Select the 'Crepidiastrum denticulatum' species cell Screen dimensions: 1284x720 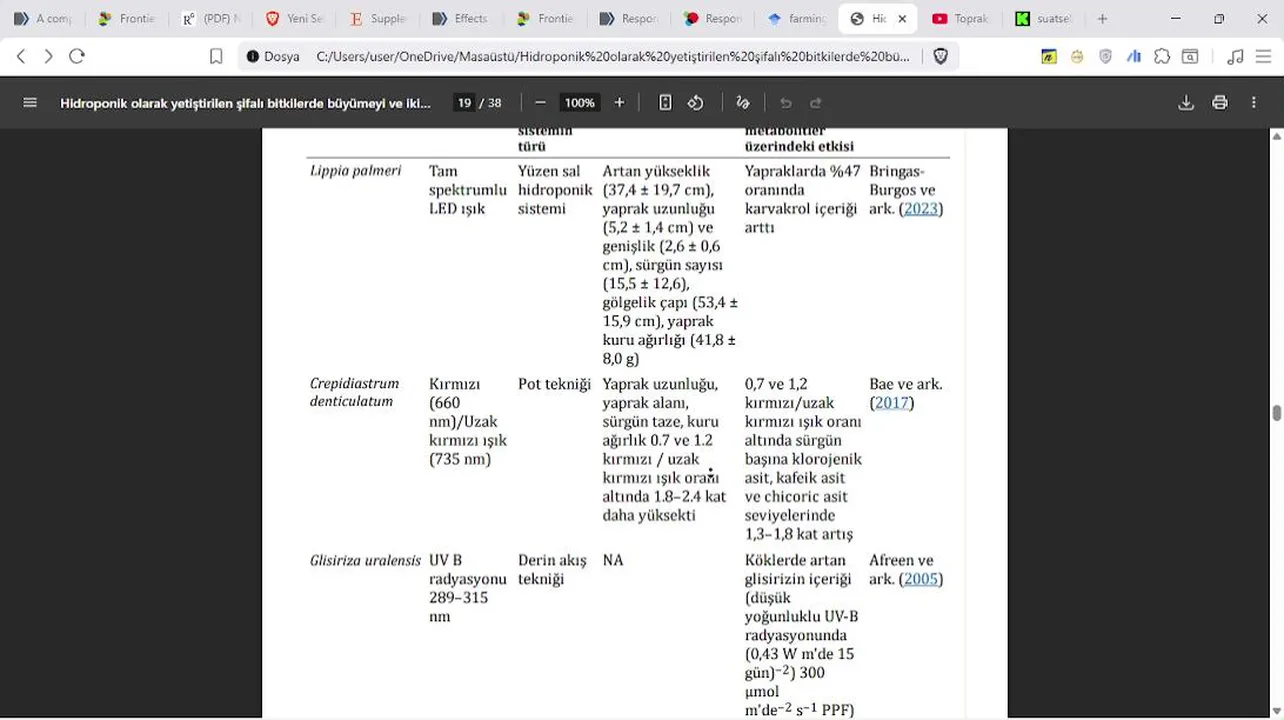point(354,393)
